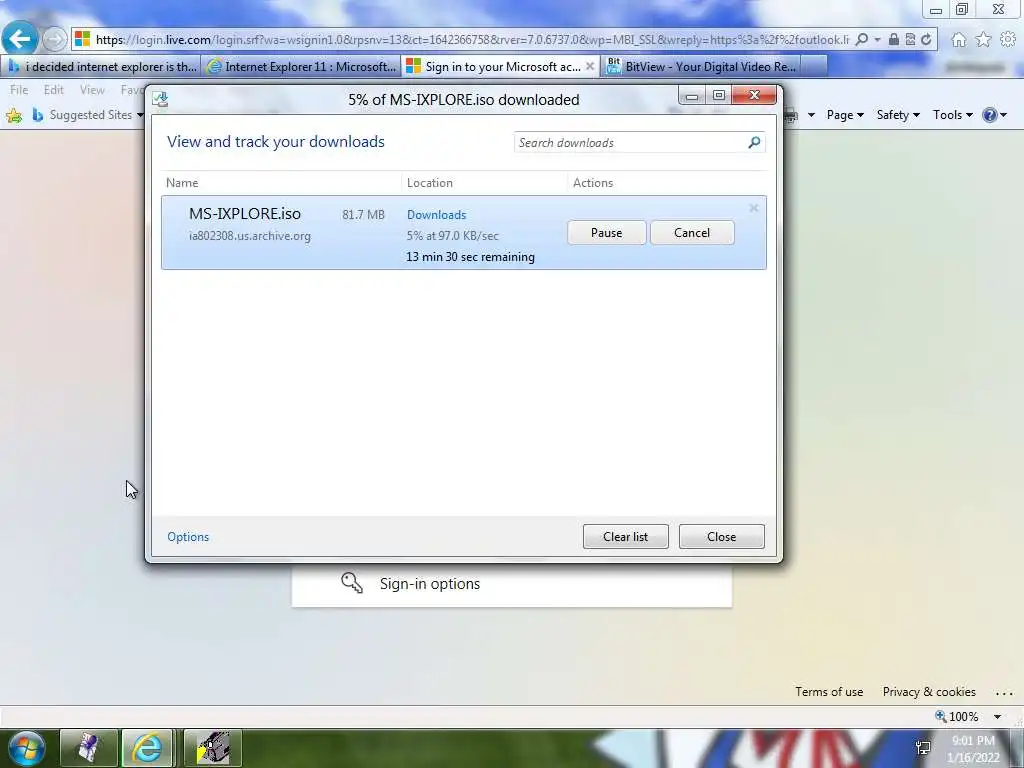The image size is (1024, 768).
Task: Switch to BitView - Your Digital Video tab
Action: coord(700,67)
